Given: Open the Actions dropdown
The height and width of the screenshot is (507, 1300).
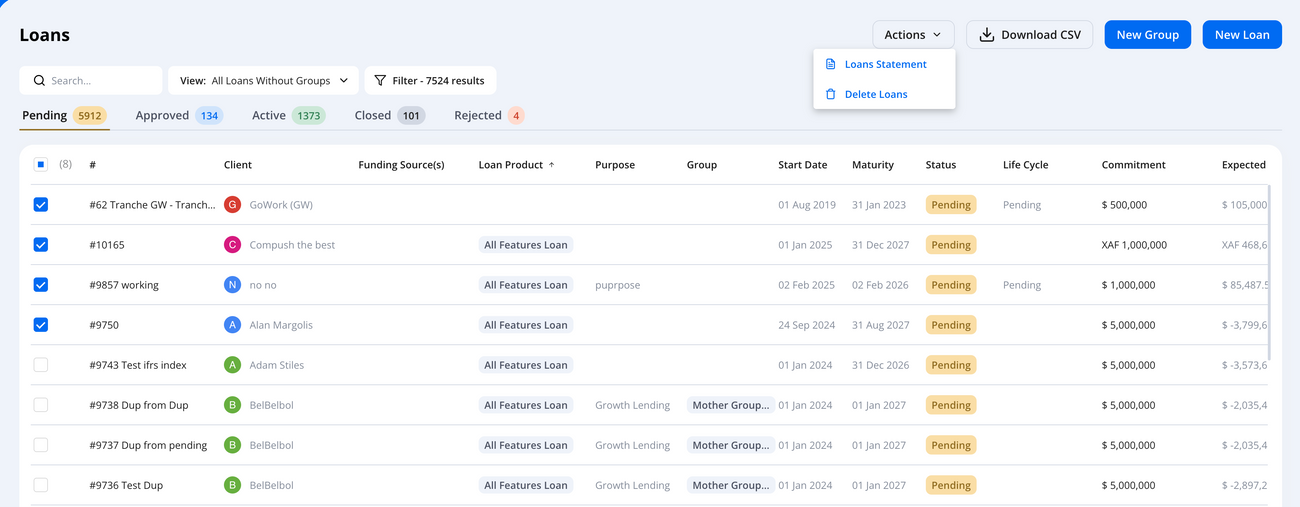Looking at the screenshot, I should 913,34.
